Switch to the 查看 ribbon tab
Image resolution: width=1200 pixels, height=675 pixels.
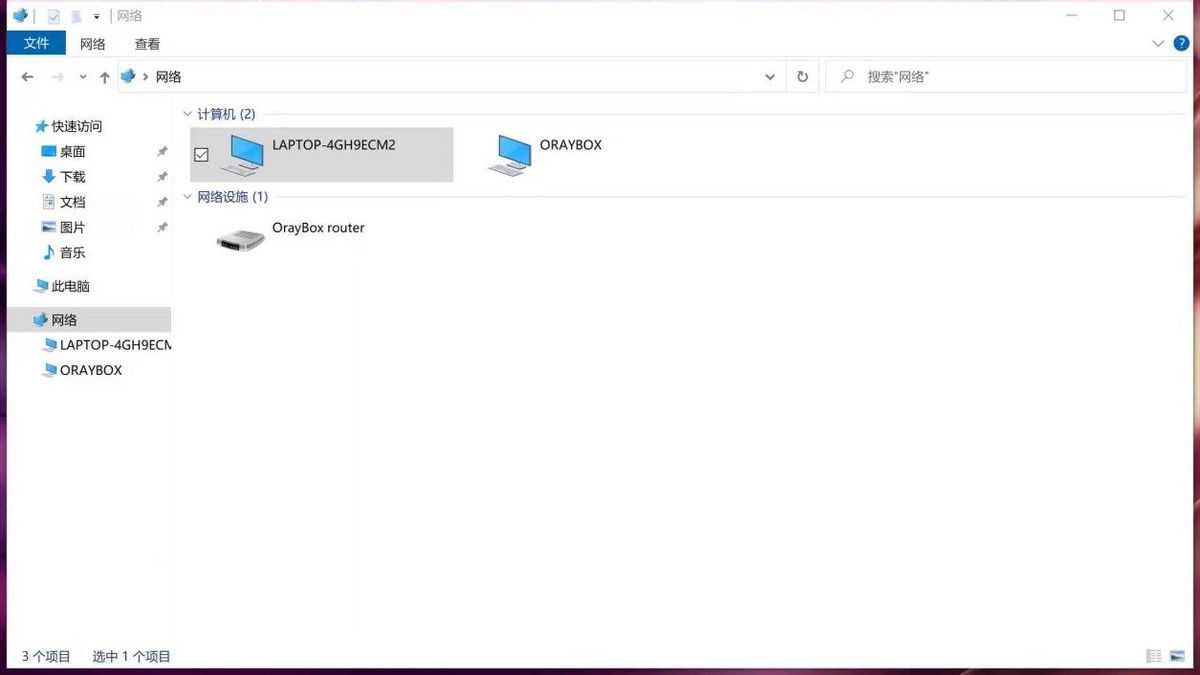[x=147, y=44]
